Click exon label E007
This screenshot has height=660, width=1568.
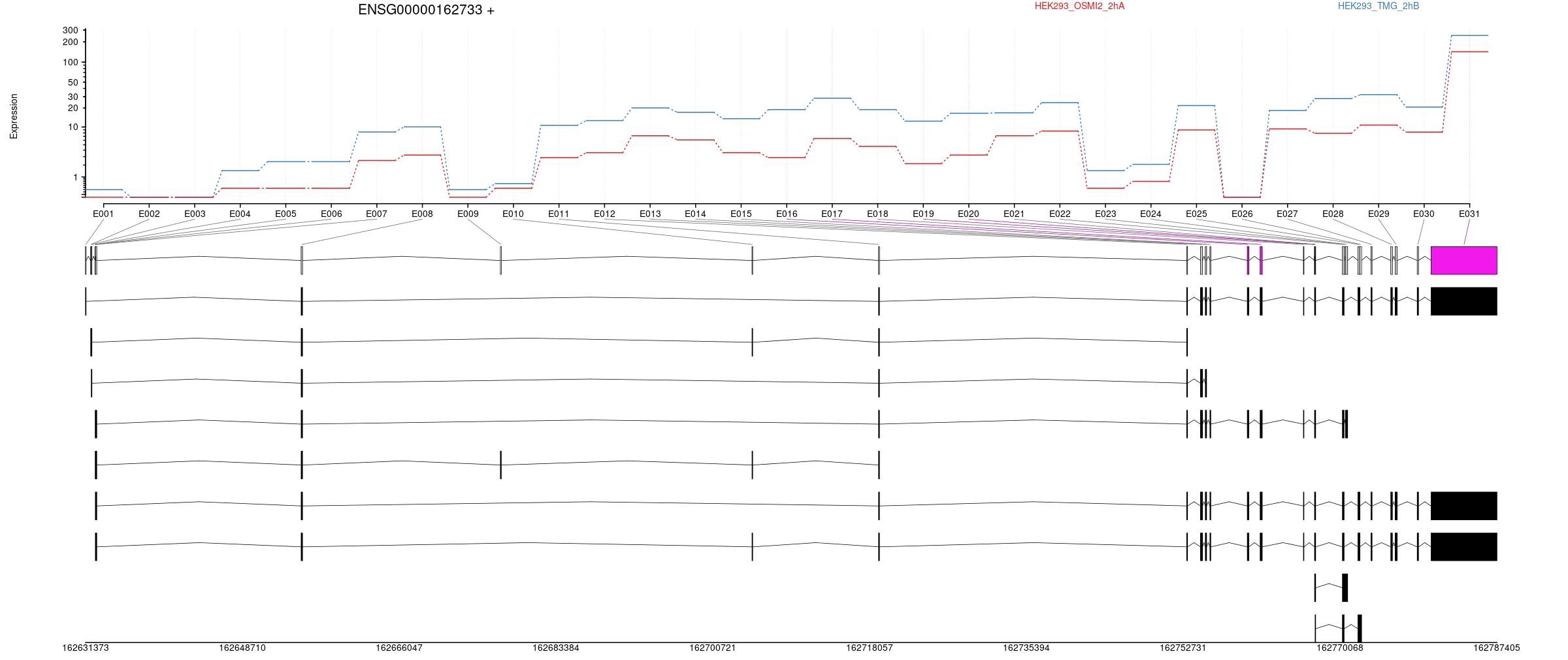(376, 214)
